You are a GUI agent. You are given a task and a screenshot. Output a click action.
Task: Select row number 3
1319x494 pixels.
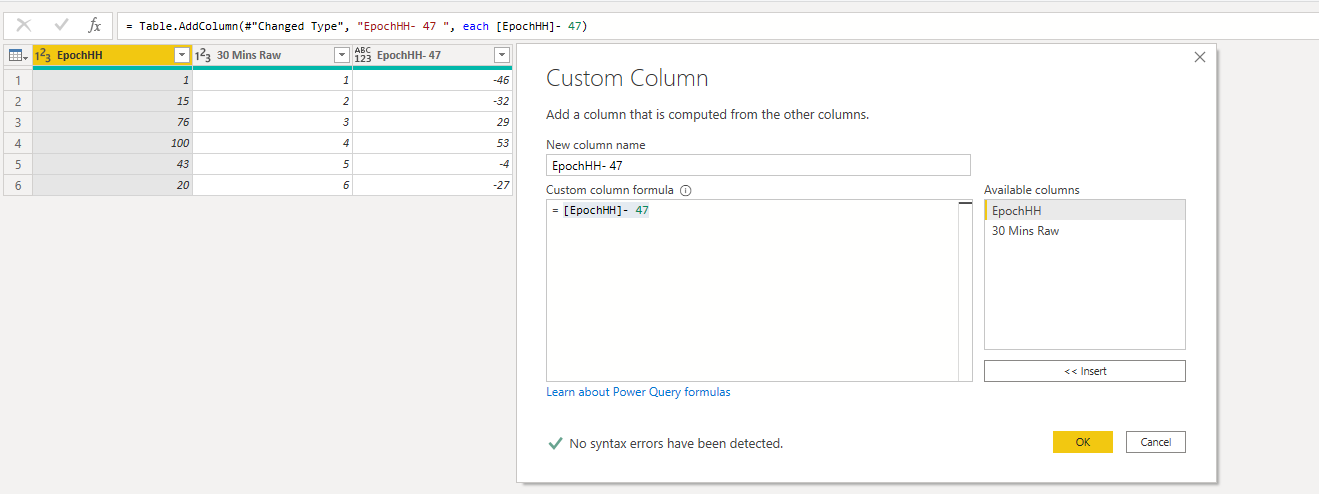(x=18, y=121)
